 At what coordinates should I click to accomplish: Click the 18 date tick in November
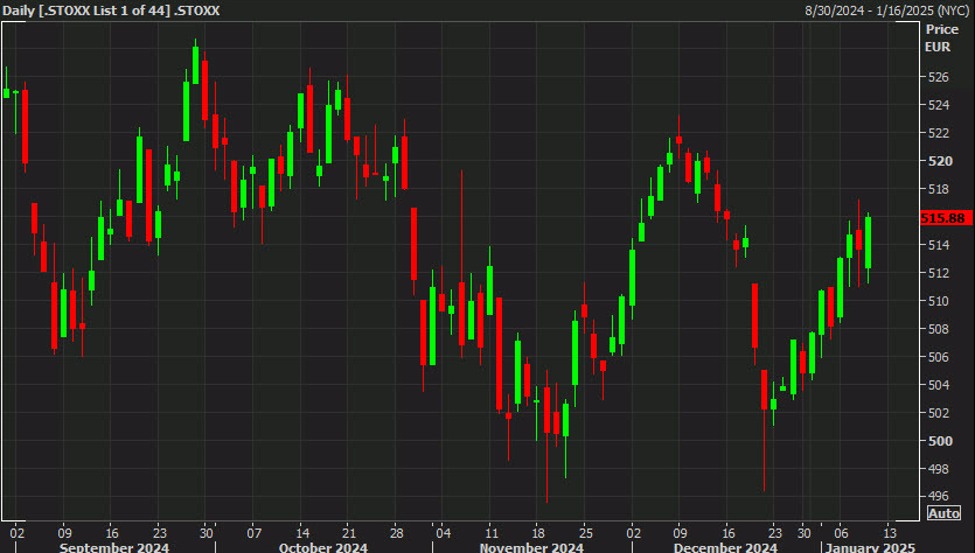(x=538, y=533)
